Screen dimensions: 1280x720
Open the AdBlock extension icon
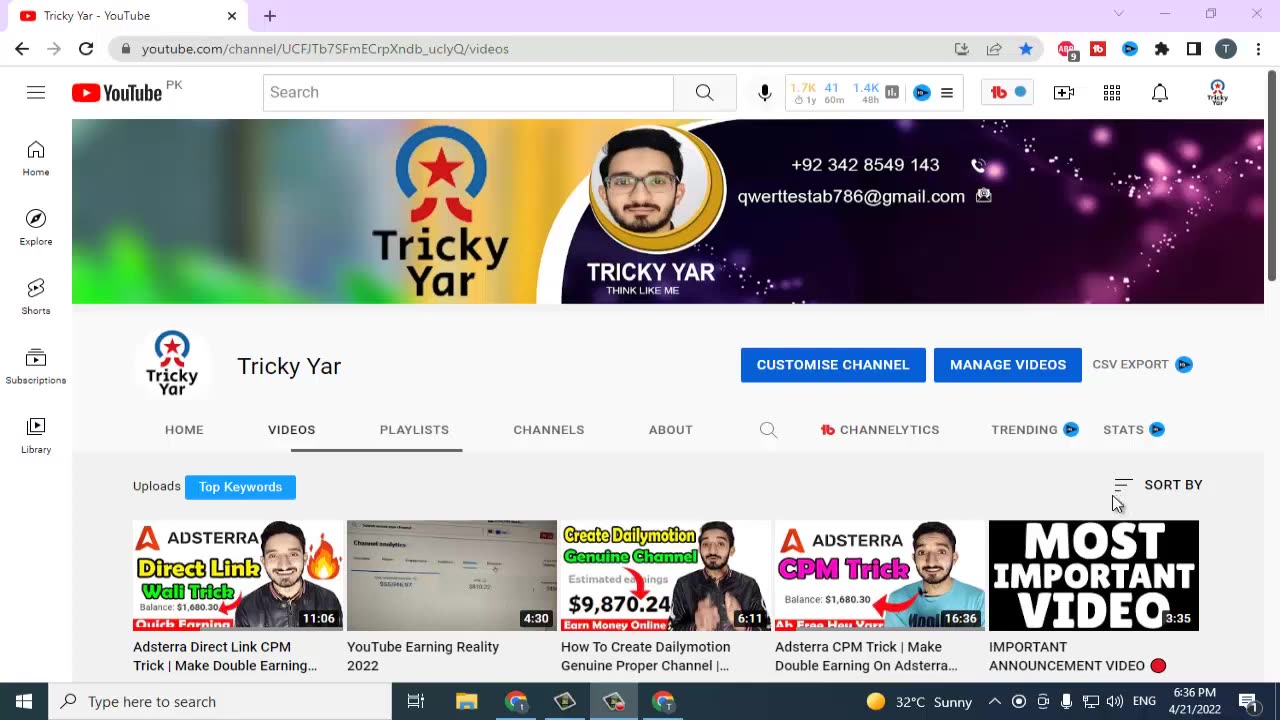click(1067, 49)
